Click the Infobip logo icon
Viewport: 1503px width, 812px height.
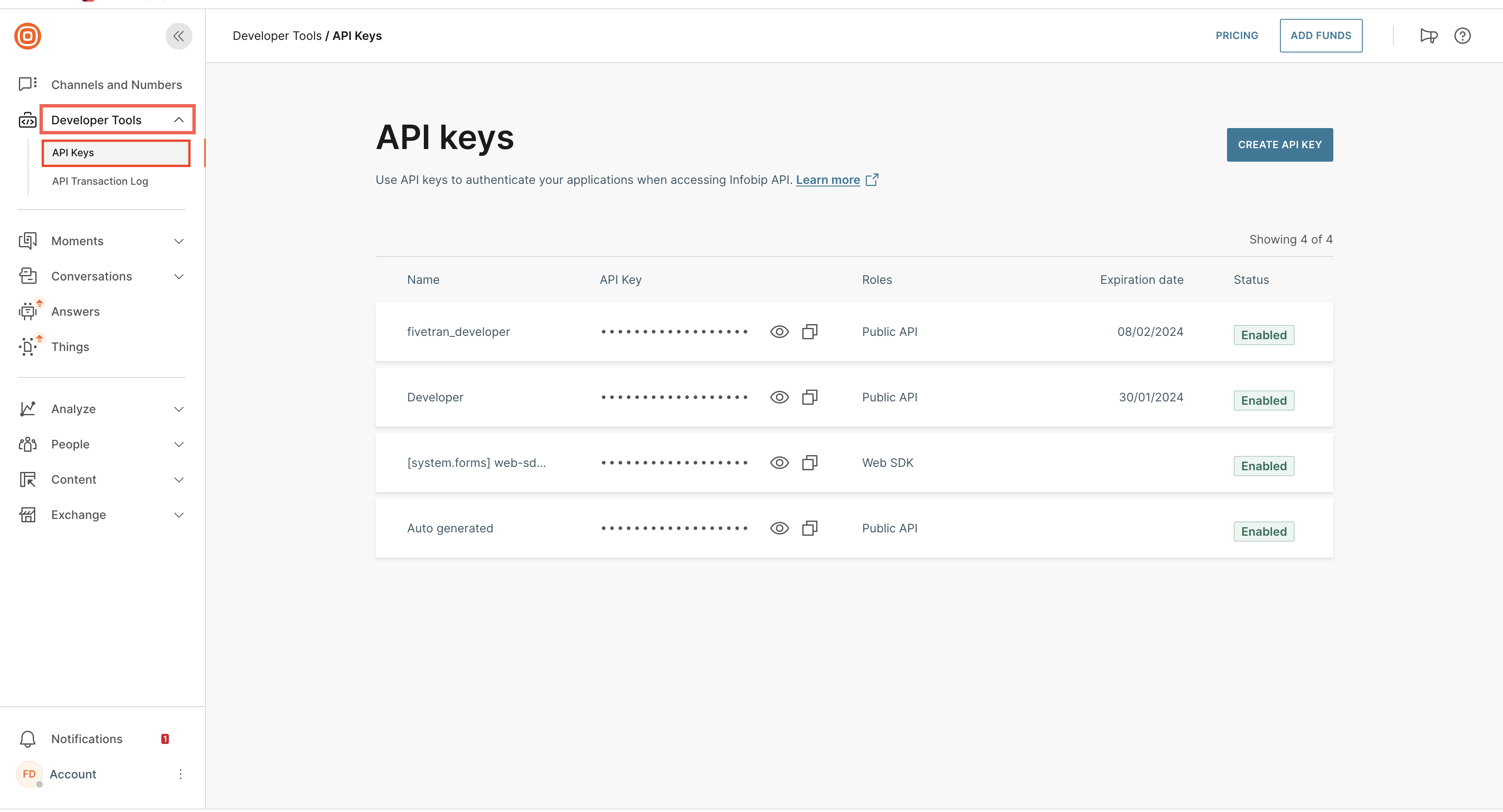(27, 36)
